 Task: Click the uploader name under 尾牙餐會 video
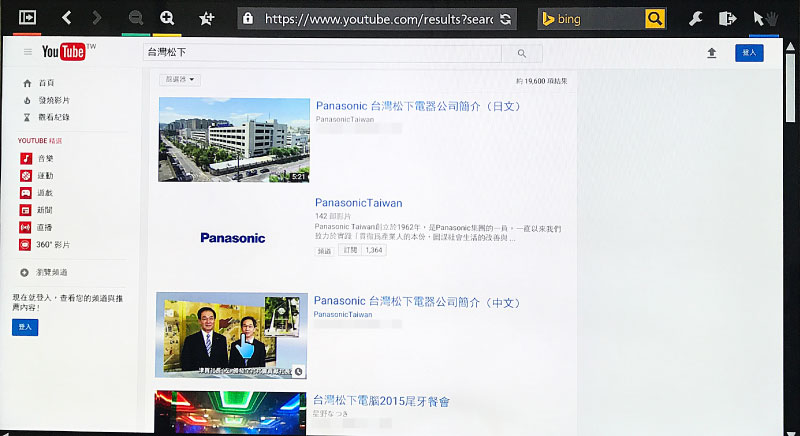click(331, 413)
